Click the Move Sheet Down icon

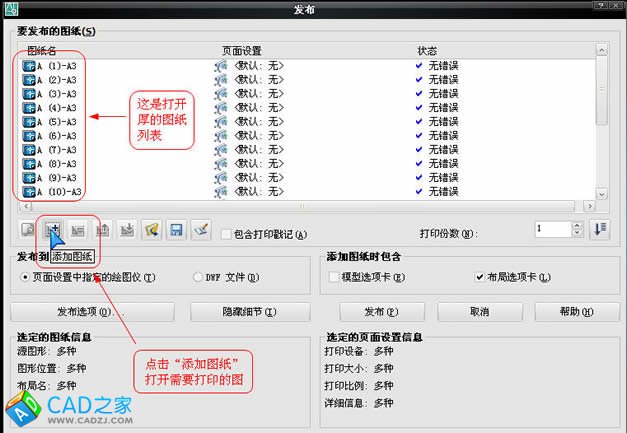pyautogui.click(x=127, y=230)
